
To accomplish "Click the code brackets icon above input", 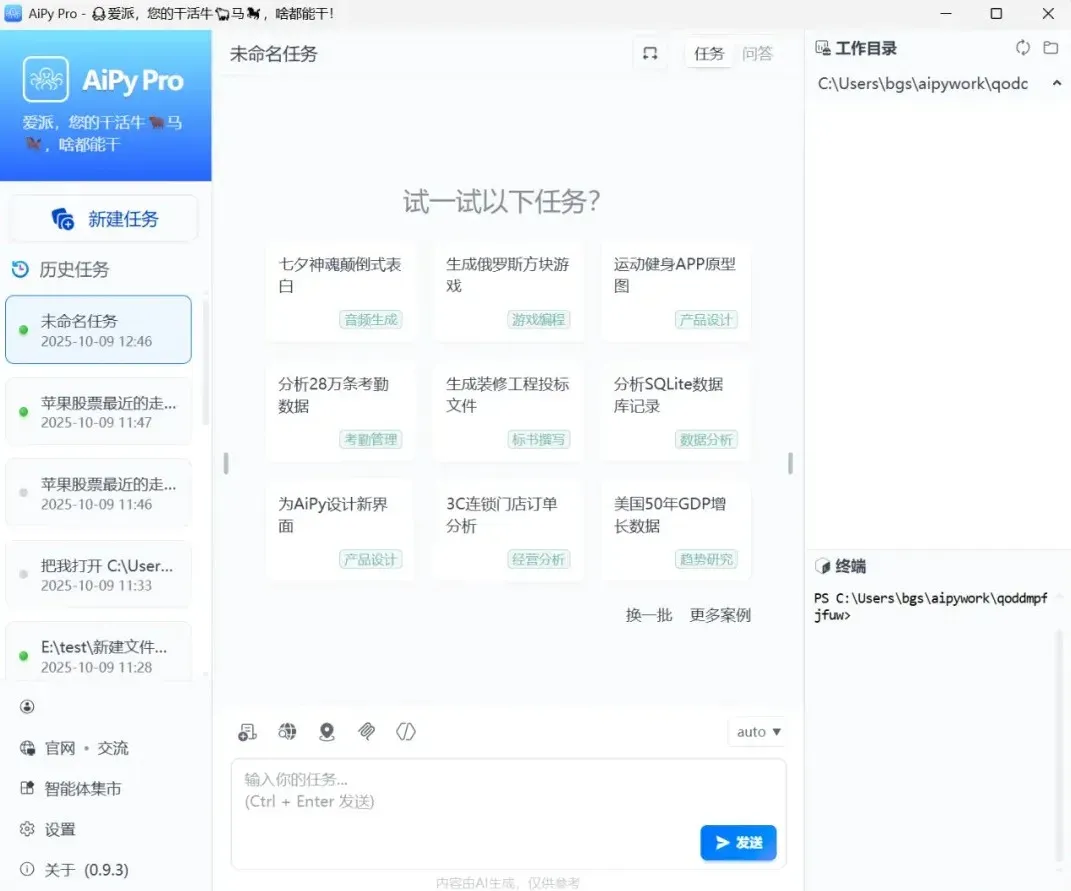I will [x=406, y=732].
